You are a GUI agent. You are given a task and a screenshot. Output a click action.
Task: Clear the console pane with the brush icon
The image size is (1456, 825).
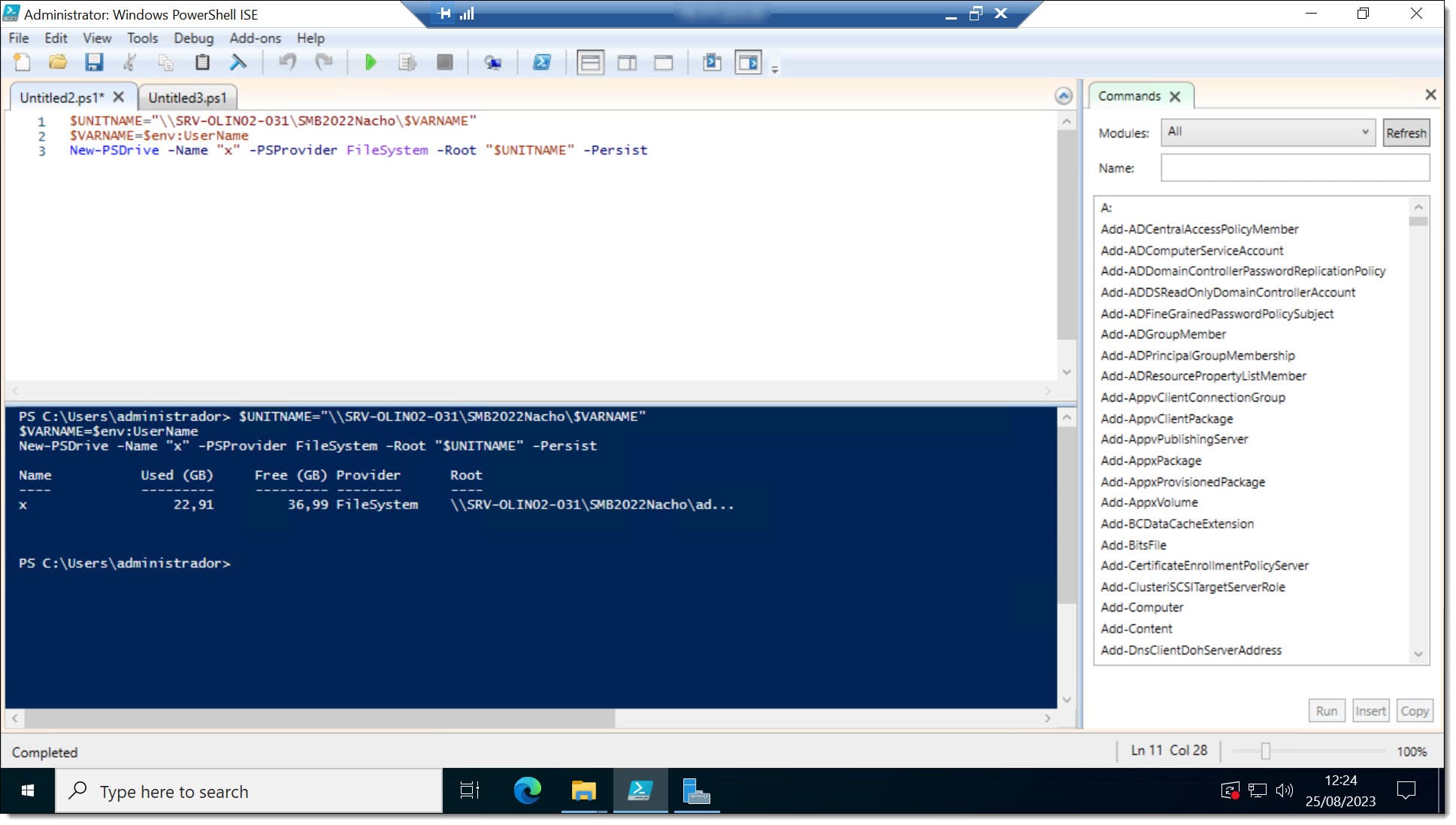238,62
